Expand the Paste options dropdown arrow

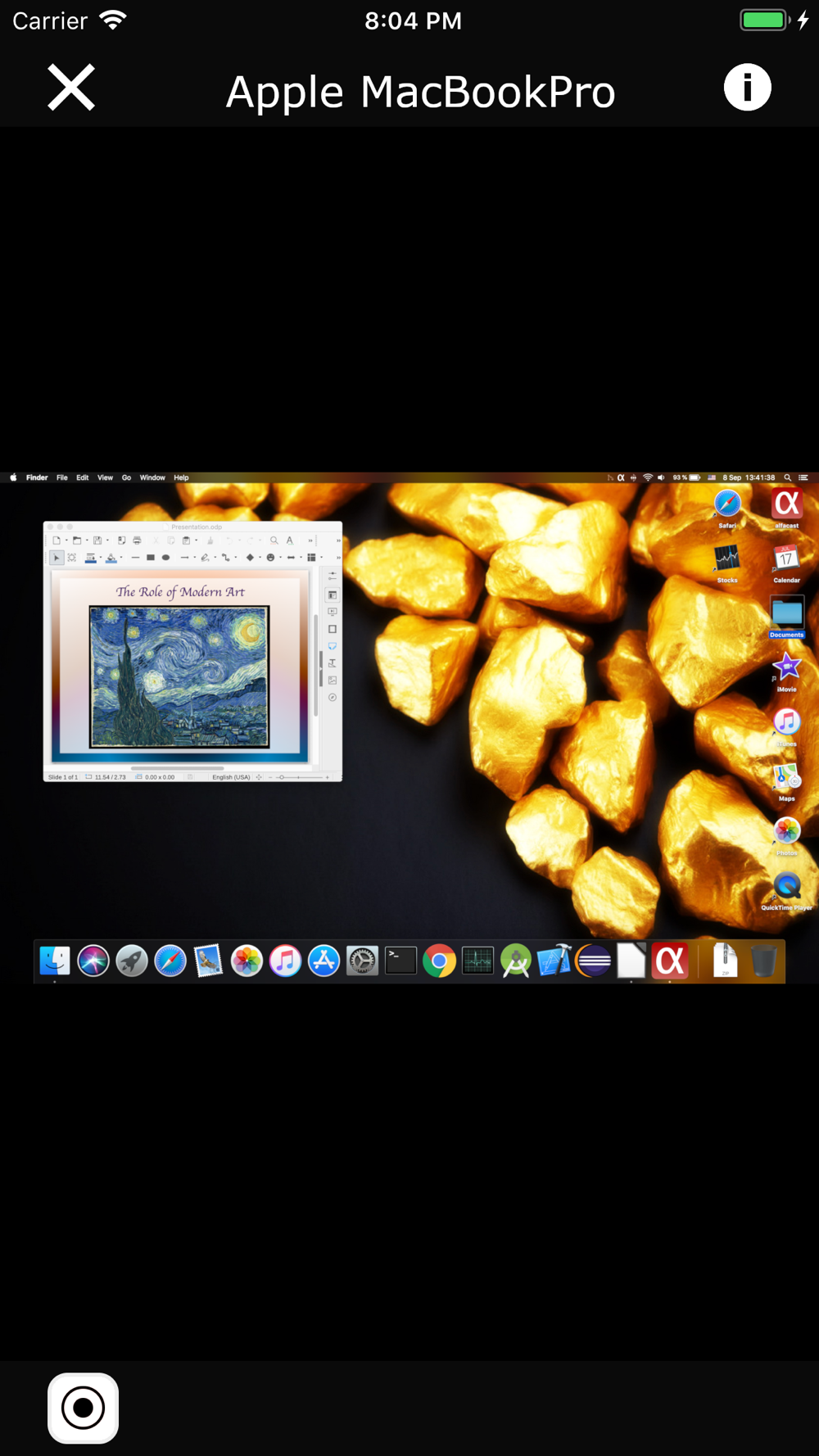pyautogui.click(x=197, y=540)
